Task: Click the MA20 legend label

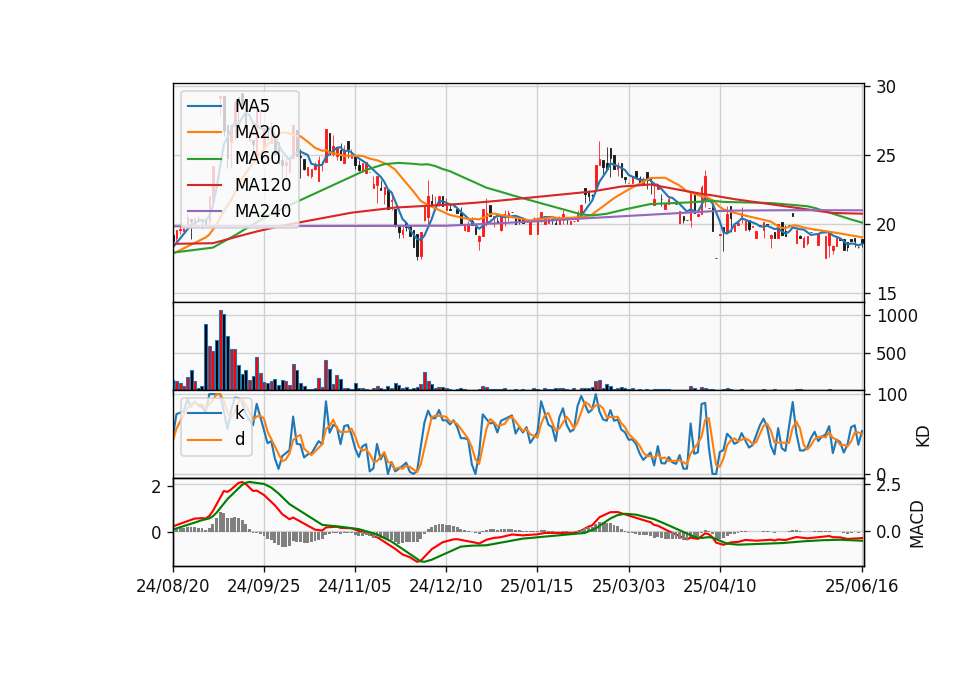Action: 258,132
